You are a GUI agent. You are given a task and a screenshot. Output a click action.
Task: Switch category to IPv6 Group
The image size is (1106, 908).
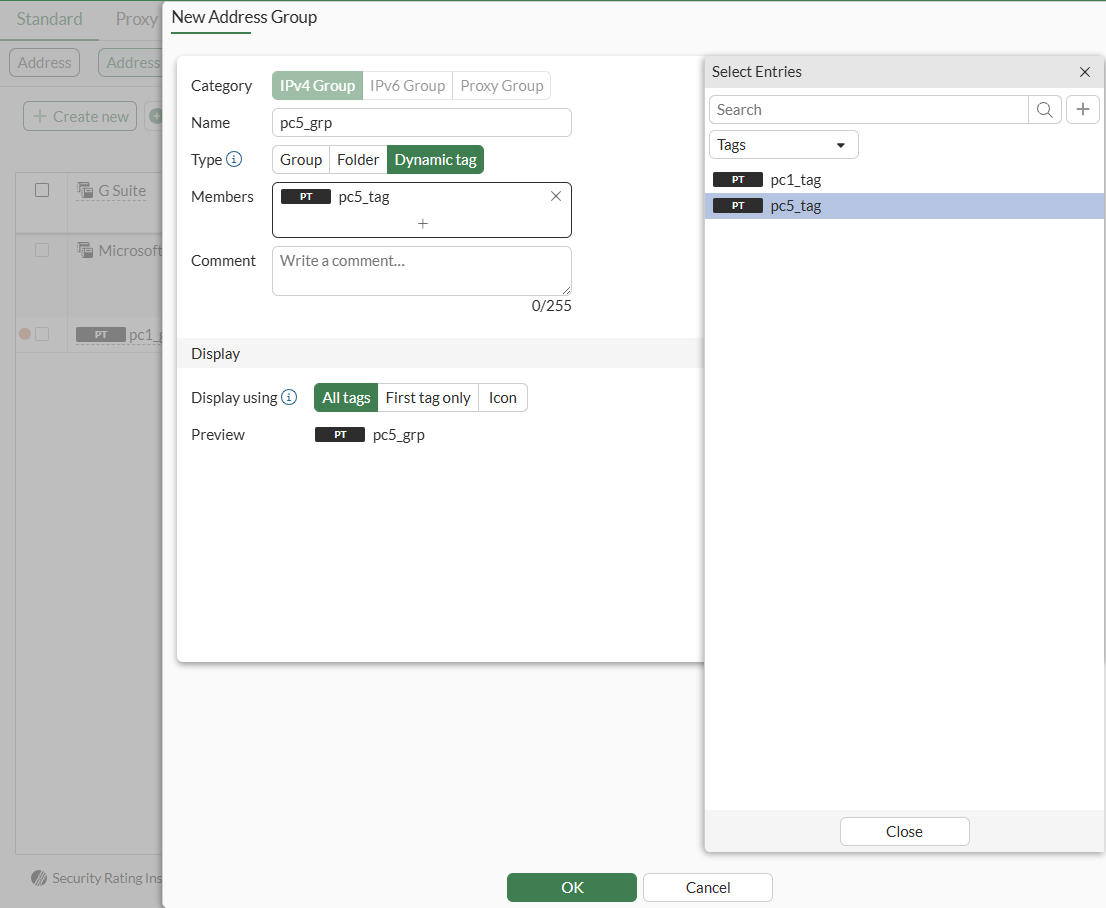(407, 86)
